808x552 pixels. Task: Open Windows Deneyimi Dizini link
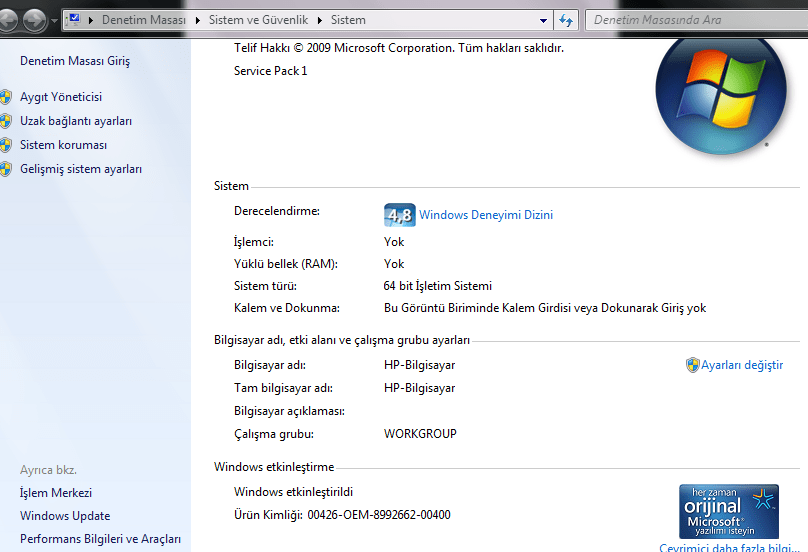tap(486, 215)
